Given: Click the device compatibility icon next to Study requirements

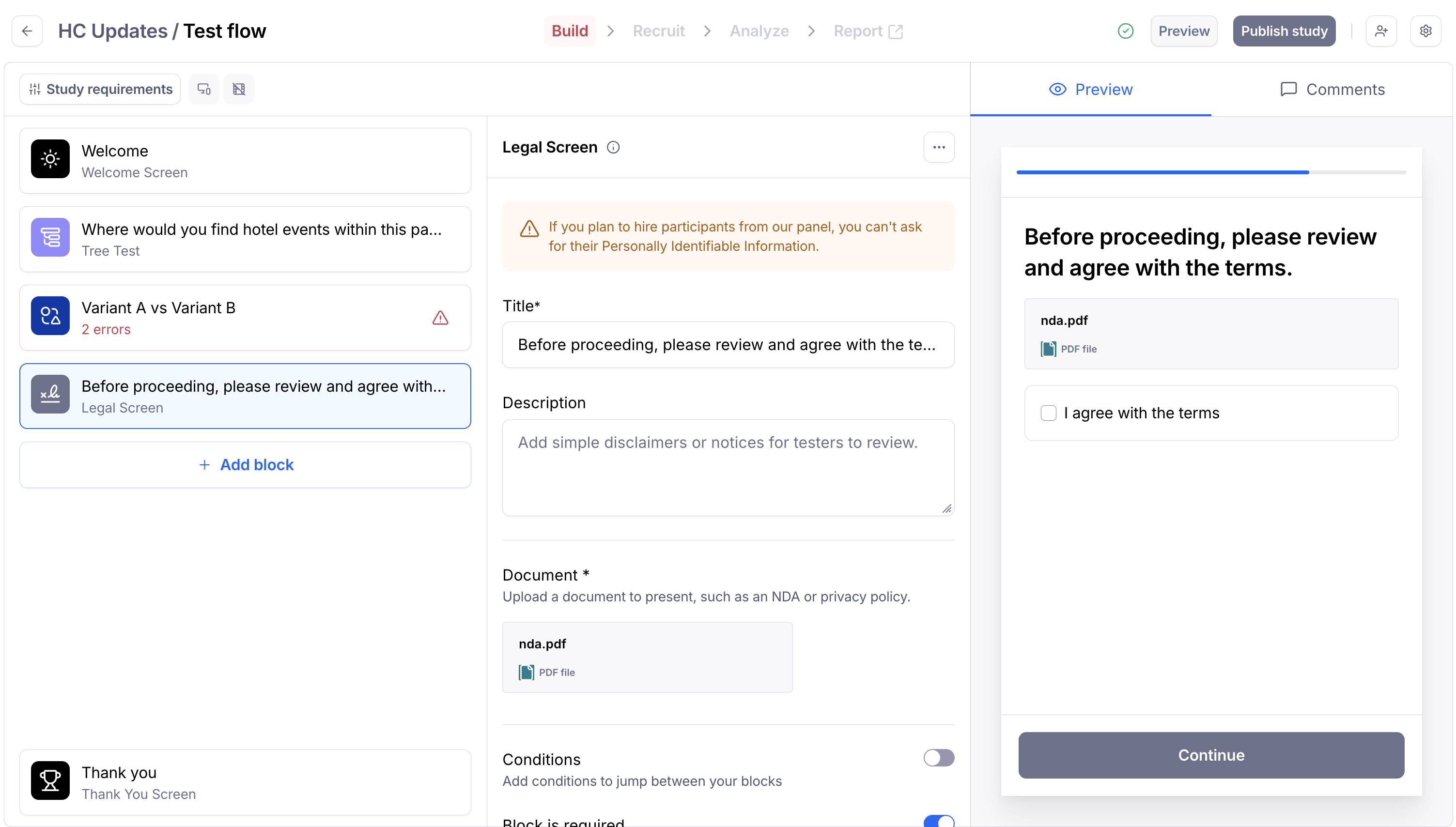Looking at the screenshot, I should 204,89.
